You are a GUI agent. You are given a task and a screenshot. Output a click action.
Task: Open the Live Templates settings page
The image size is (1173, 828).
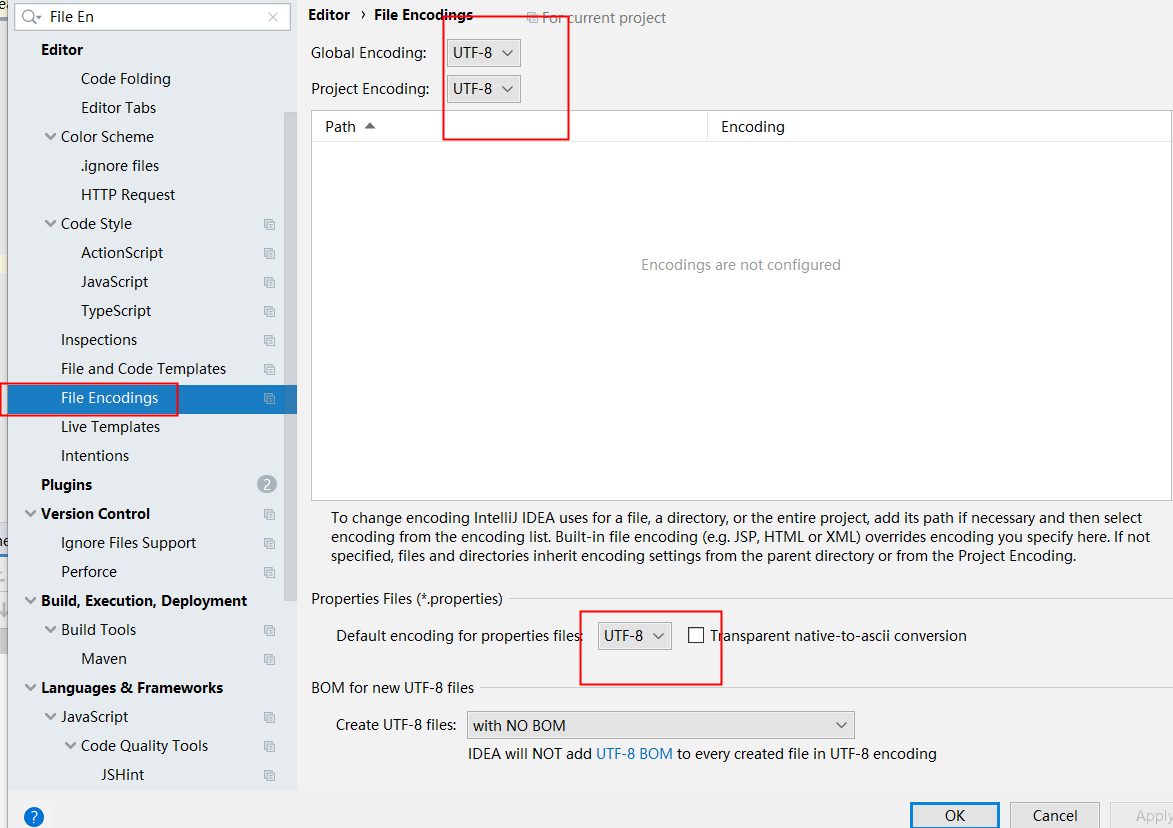coord(110,426)
